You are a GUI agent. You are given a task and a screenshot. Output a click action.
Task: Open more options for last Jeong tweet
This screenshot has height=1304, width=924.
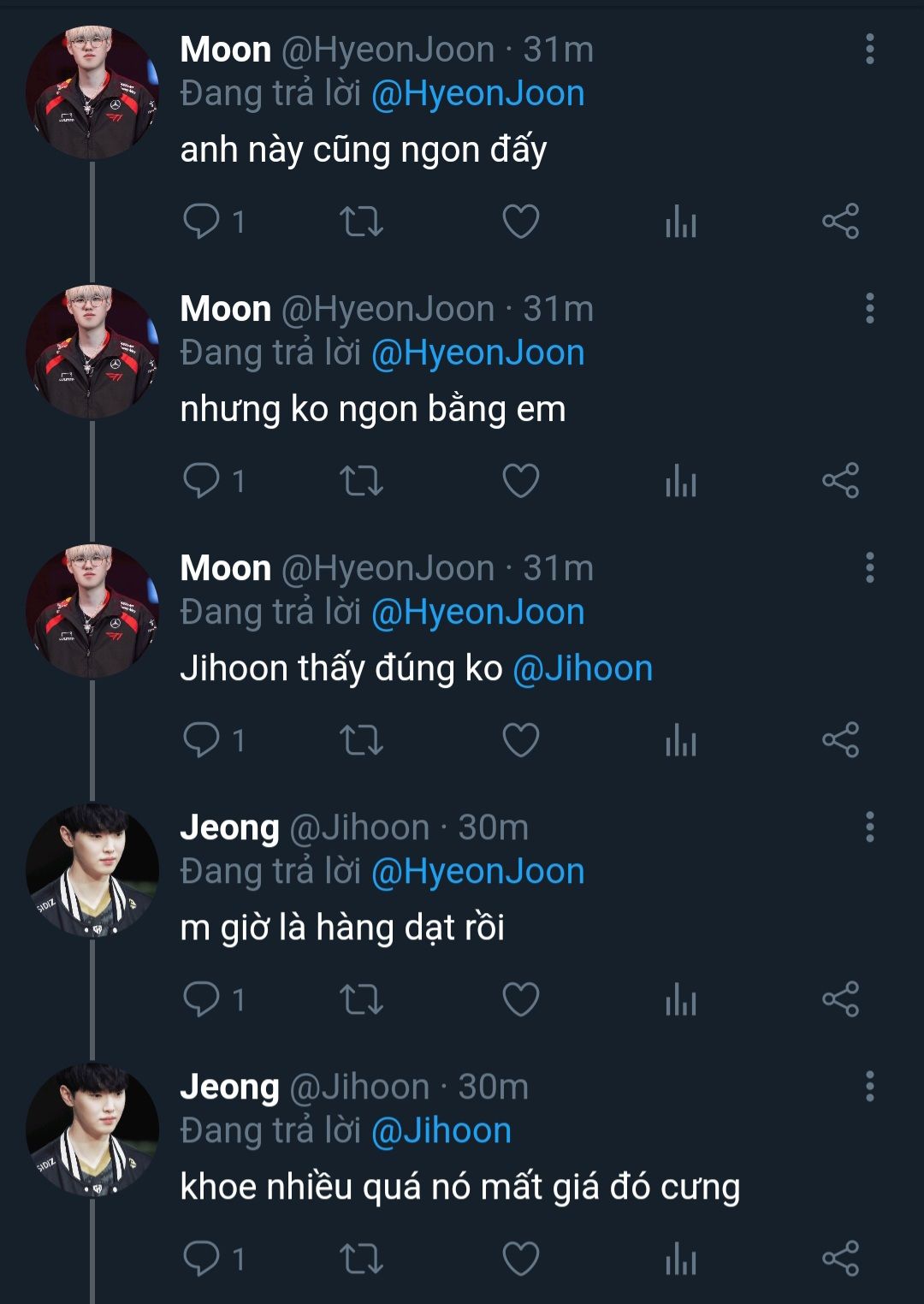(869, 1087)
